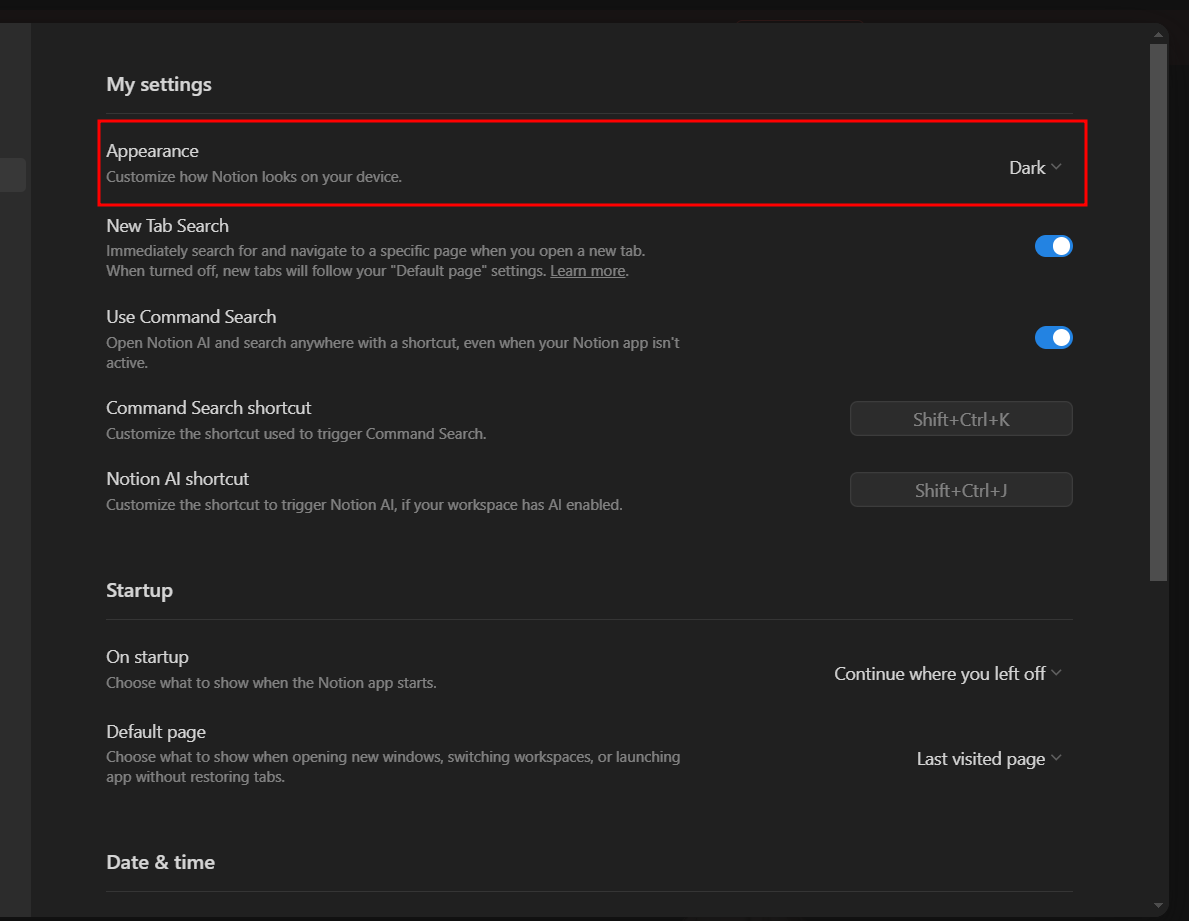This screenshot has width=1189, height=921.
Task: Edit the Shift+Ctrl+K Command Search shortcut field
Action: tap(961, 419)
